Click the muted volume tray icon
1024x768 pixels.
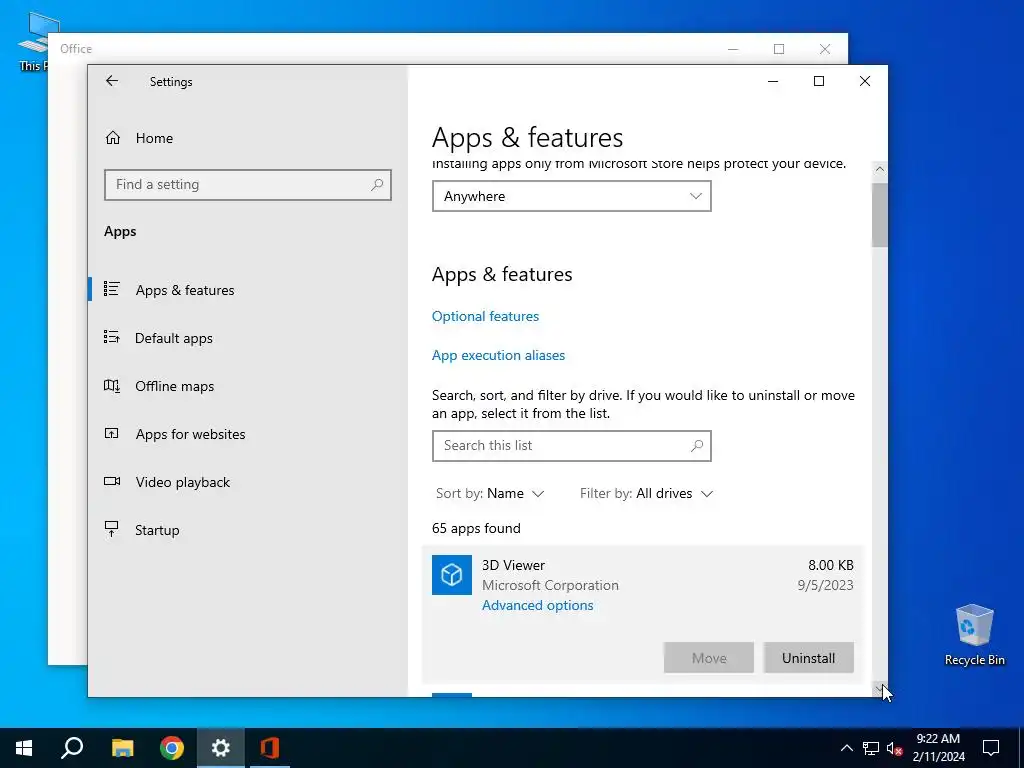[894, 748]
